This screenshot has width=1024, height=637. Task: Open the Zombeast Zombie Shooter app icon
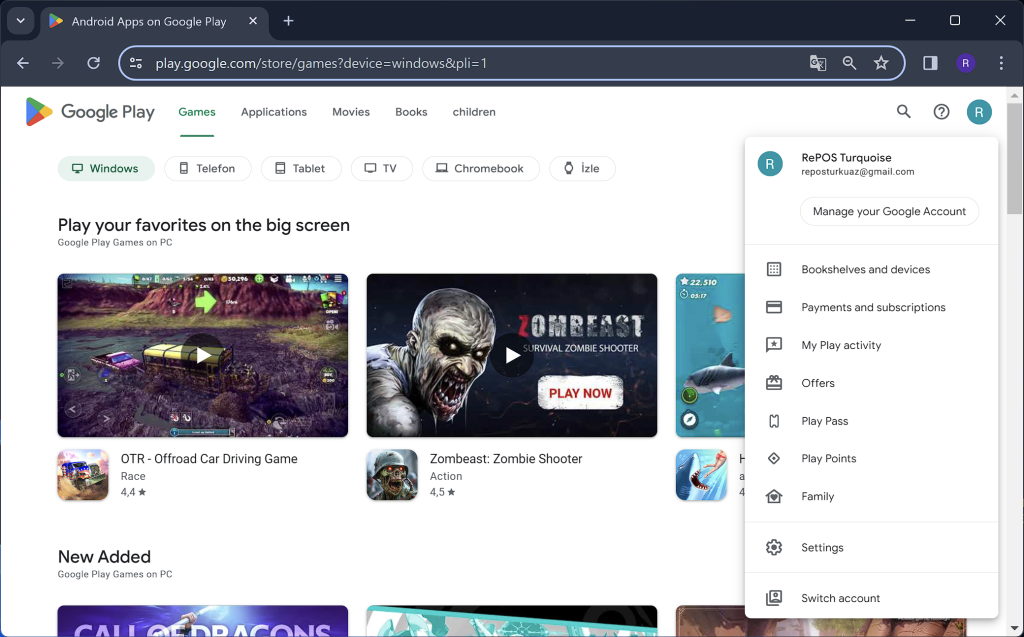point(392,475)
